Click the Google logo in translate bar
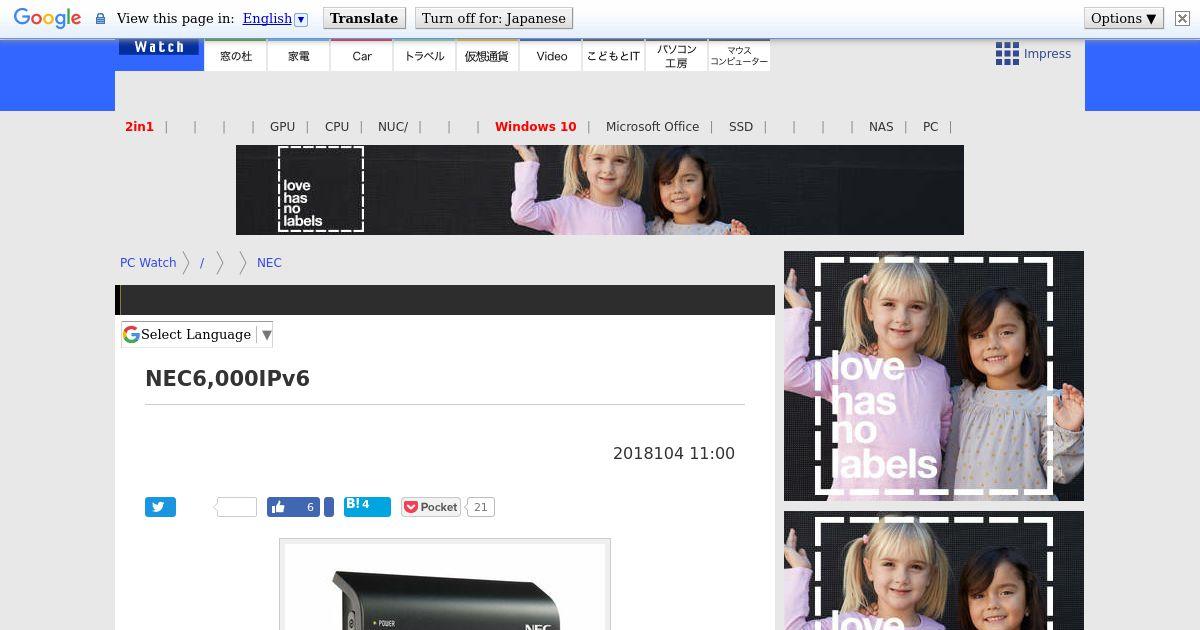Viewport: 1200px width, 630px height. (x=47, y=18)
